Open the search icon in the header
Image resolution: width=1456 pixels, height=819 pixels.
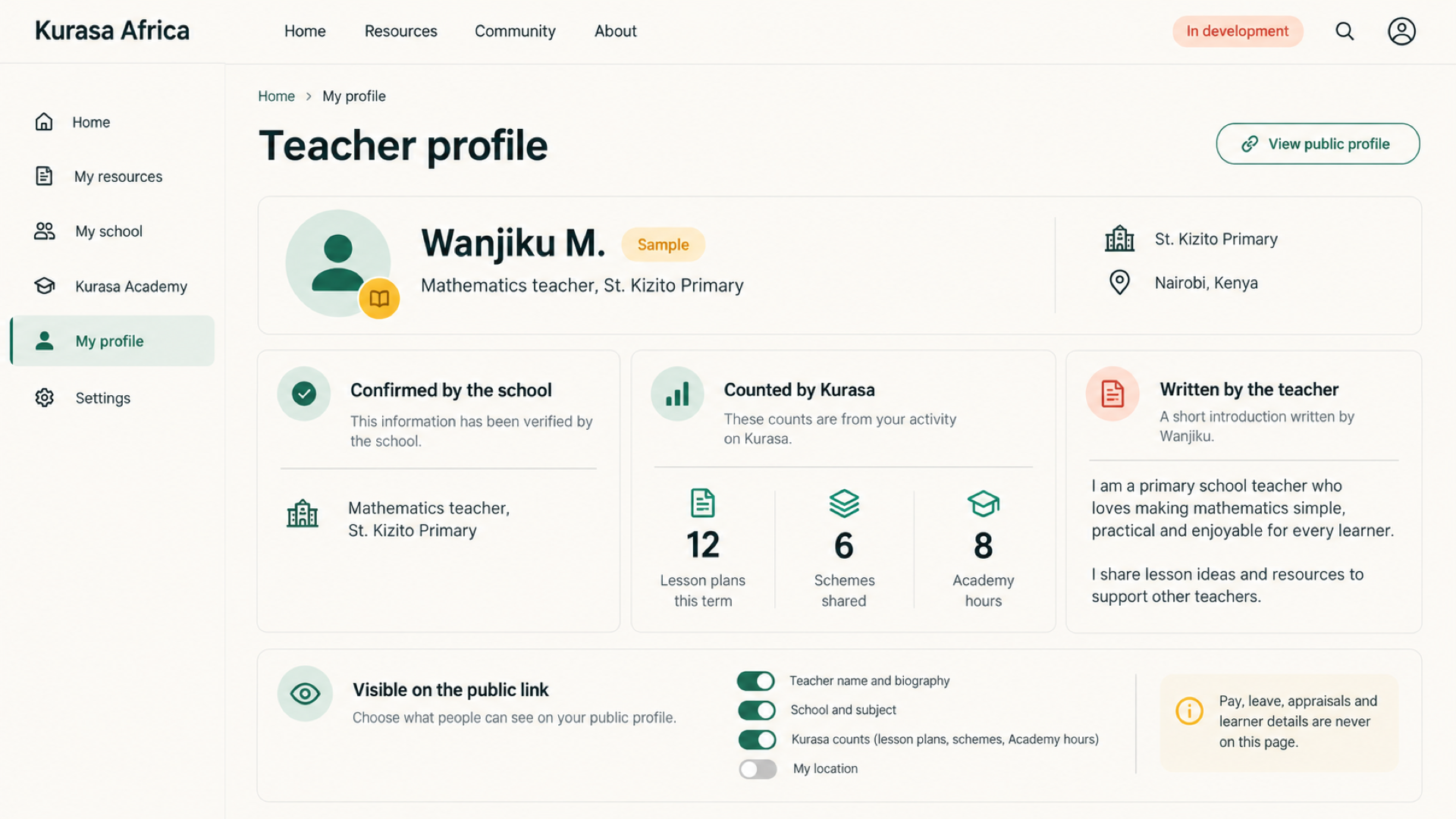pyautogui.click(x=1345, y=31)
